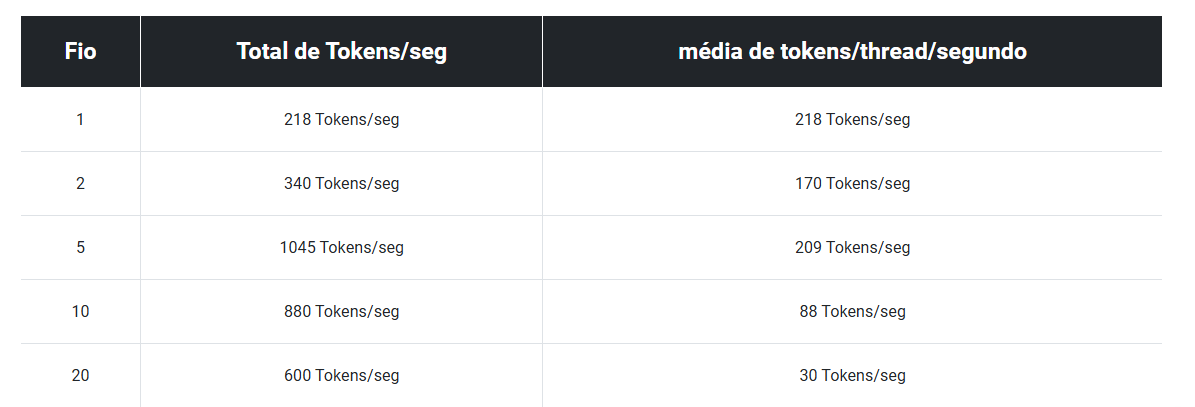Click total 218 Tokens/seg in second column
The image size is (1195, 407).
click(341, 120)
